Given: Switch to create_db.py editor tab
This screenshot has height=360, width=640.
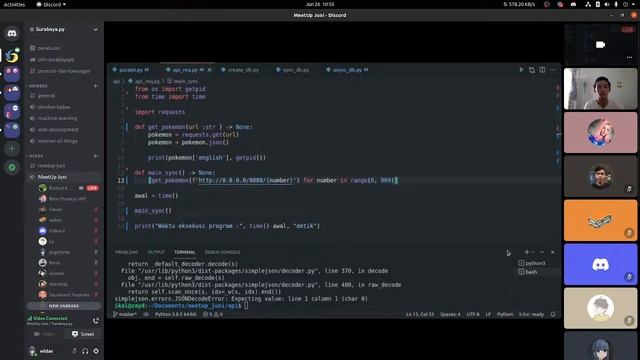Looking at the screenshot, I should pos(242,70).
